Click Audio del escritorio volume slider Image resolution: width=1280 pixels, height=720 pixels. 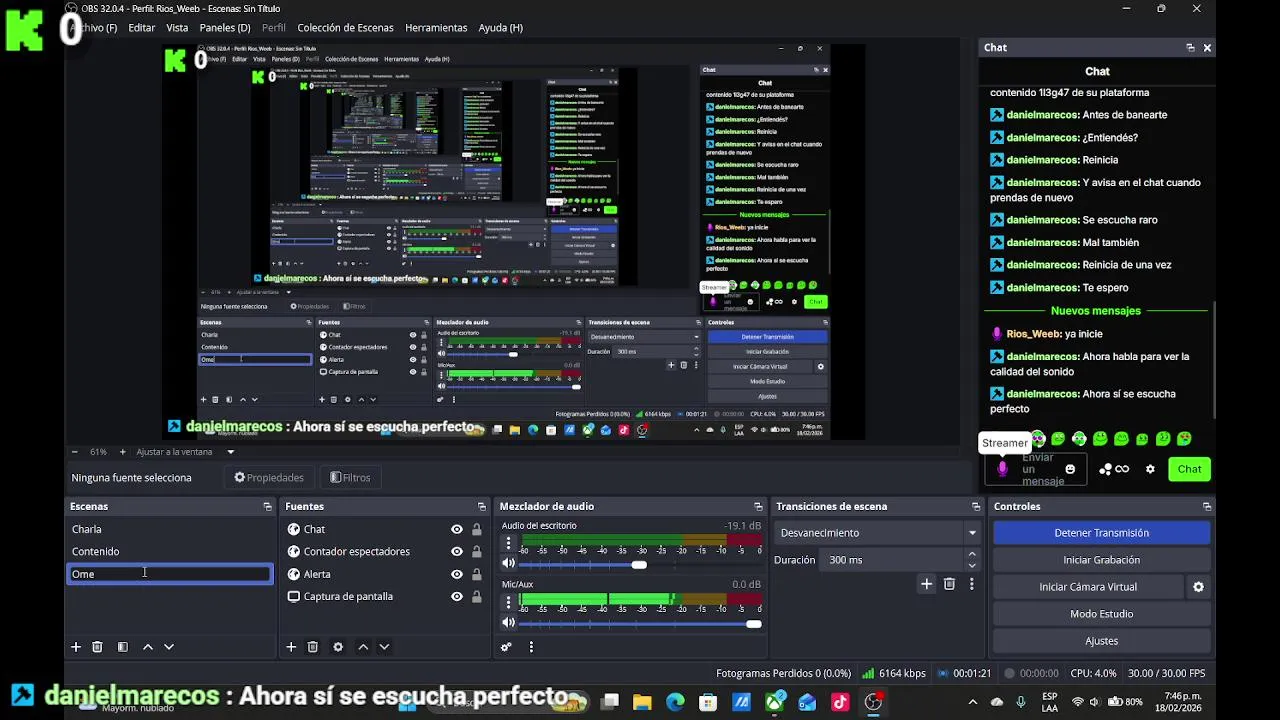tap(640, 565)
